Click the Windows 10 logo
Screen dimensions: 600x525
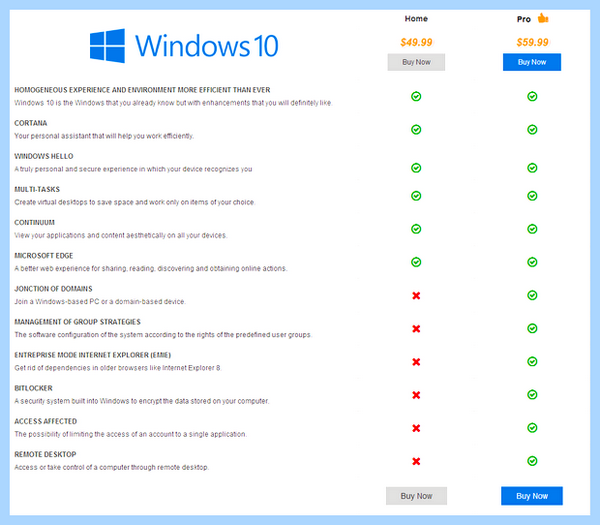[x=184, y=46]
